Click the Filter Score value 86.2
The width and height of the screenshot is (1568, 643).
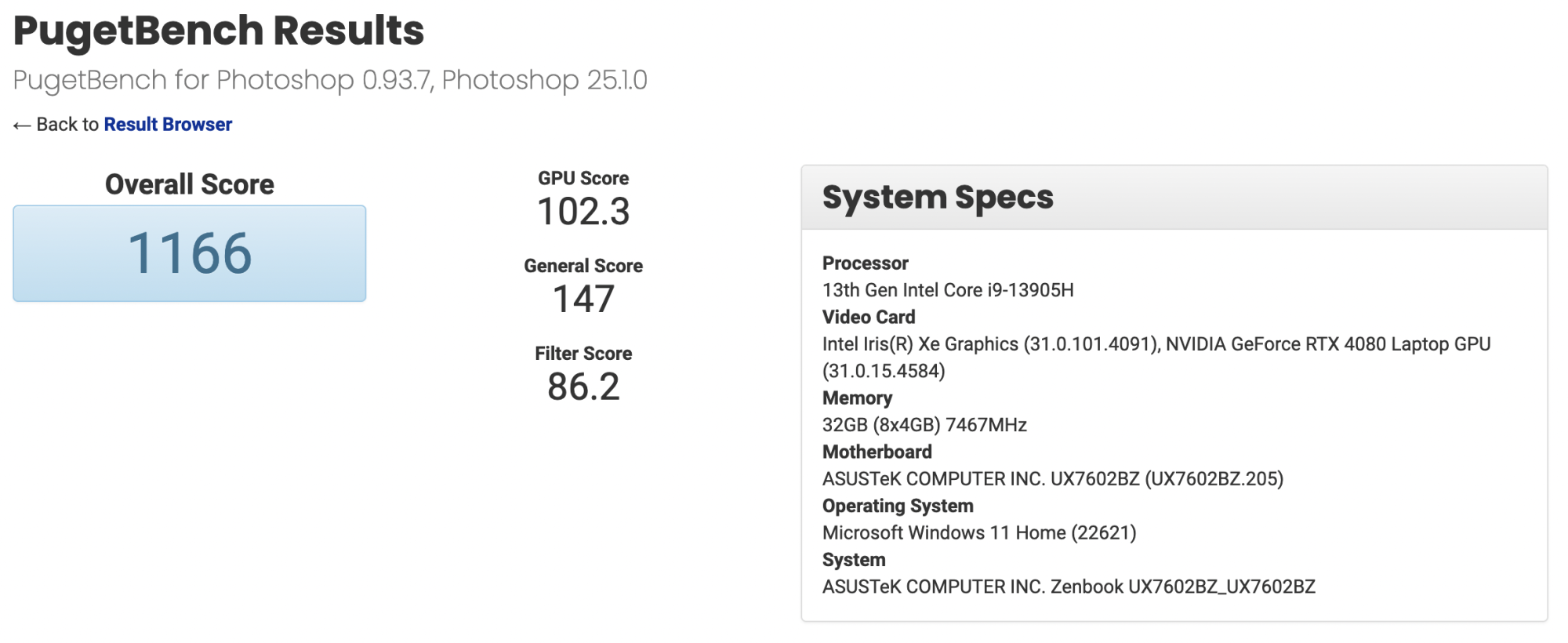pyautogui.click(x=583, y=387)
